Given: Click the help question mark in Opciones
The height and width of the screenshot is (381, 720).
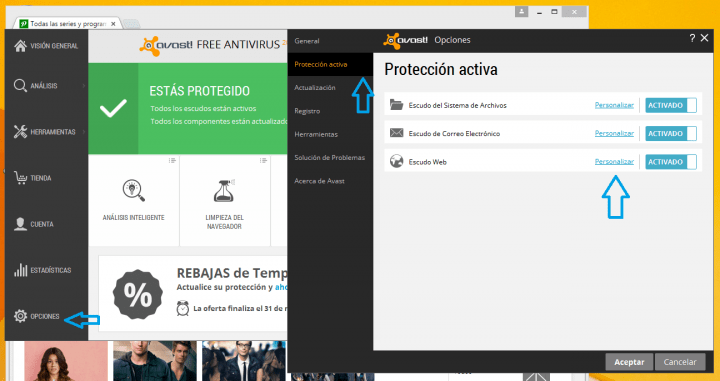Looking at the screenshot, I should pos(692,39).
